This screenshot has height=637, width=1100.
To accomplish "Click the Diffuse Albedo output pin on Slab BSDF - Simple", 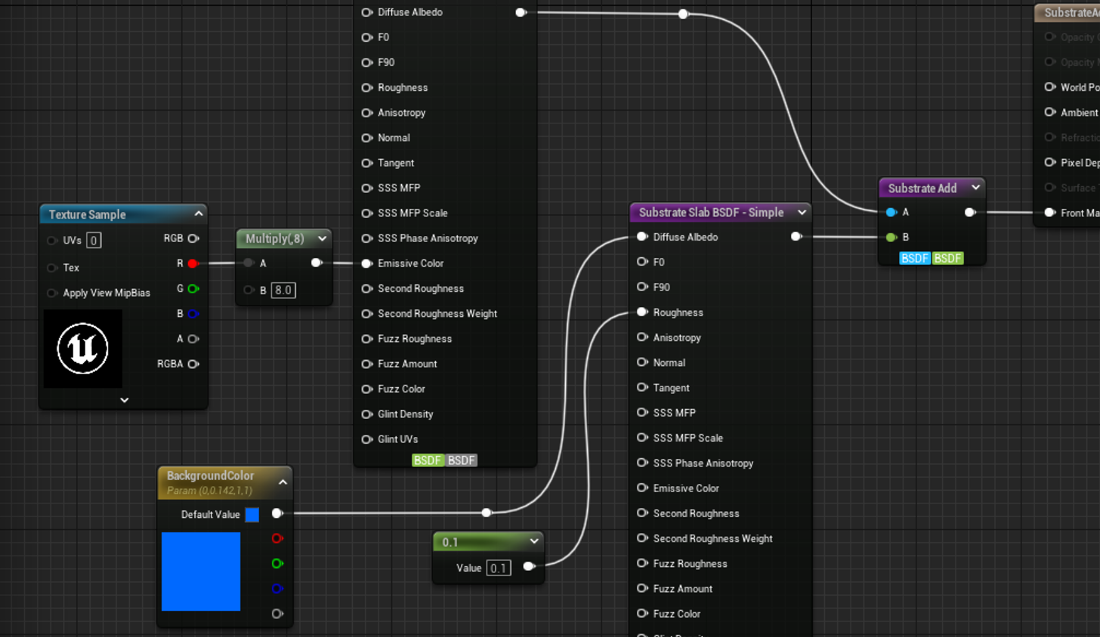I will pyautogui.click(x=796, y=236).
